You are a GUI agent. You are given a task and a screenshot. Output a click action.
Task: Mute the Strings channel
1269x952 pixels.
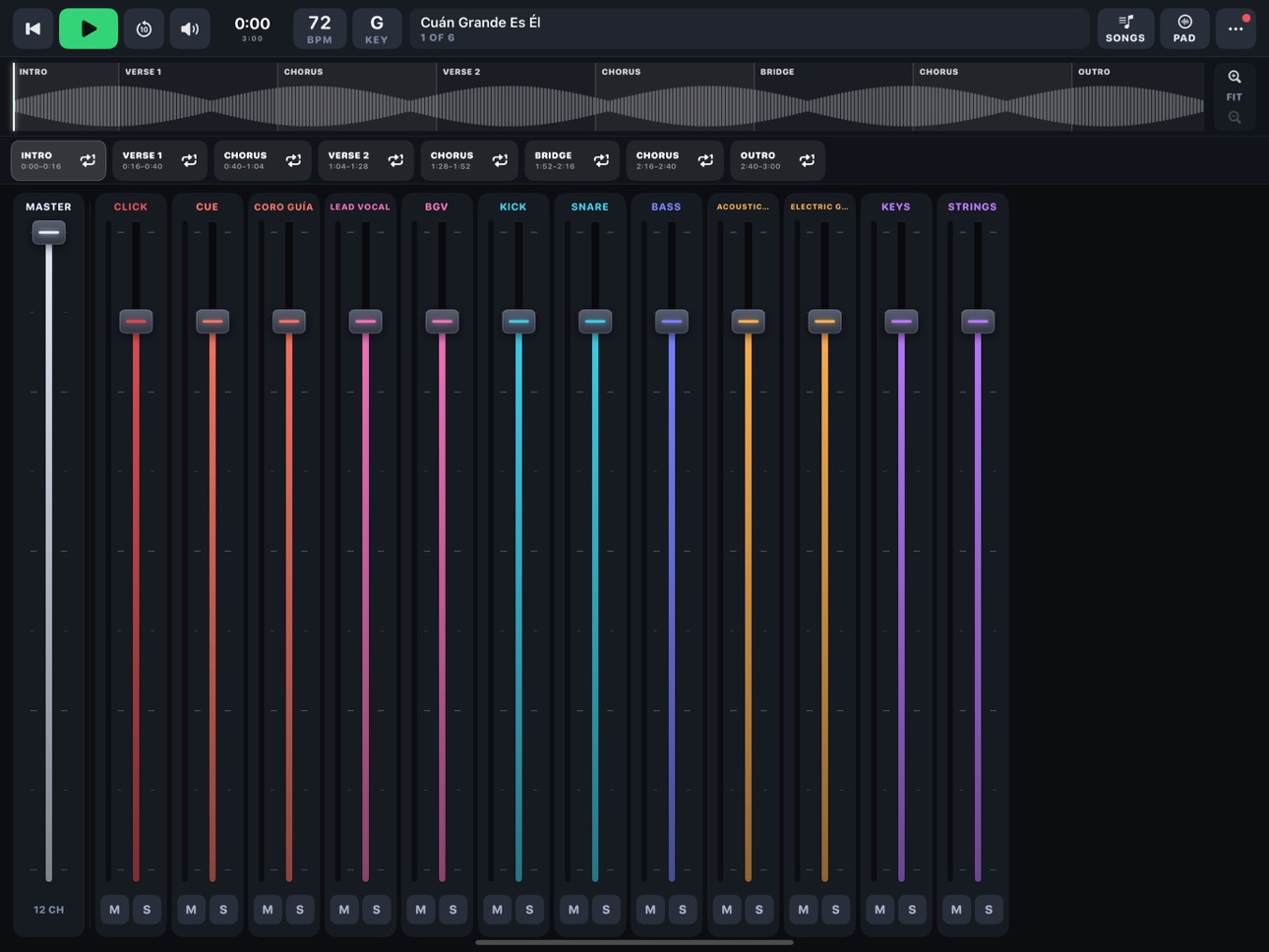(x=956, y=910)
